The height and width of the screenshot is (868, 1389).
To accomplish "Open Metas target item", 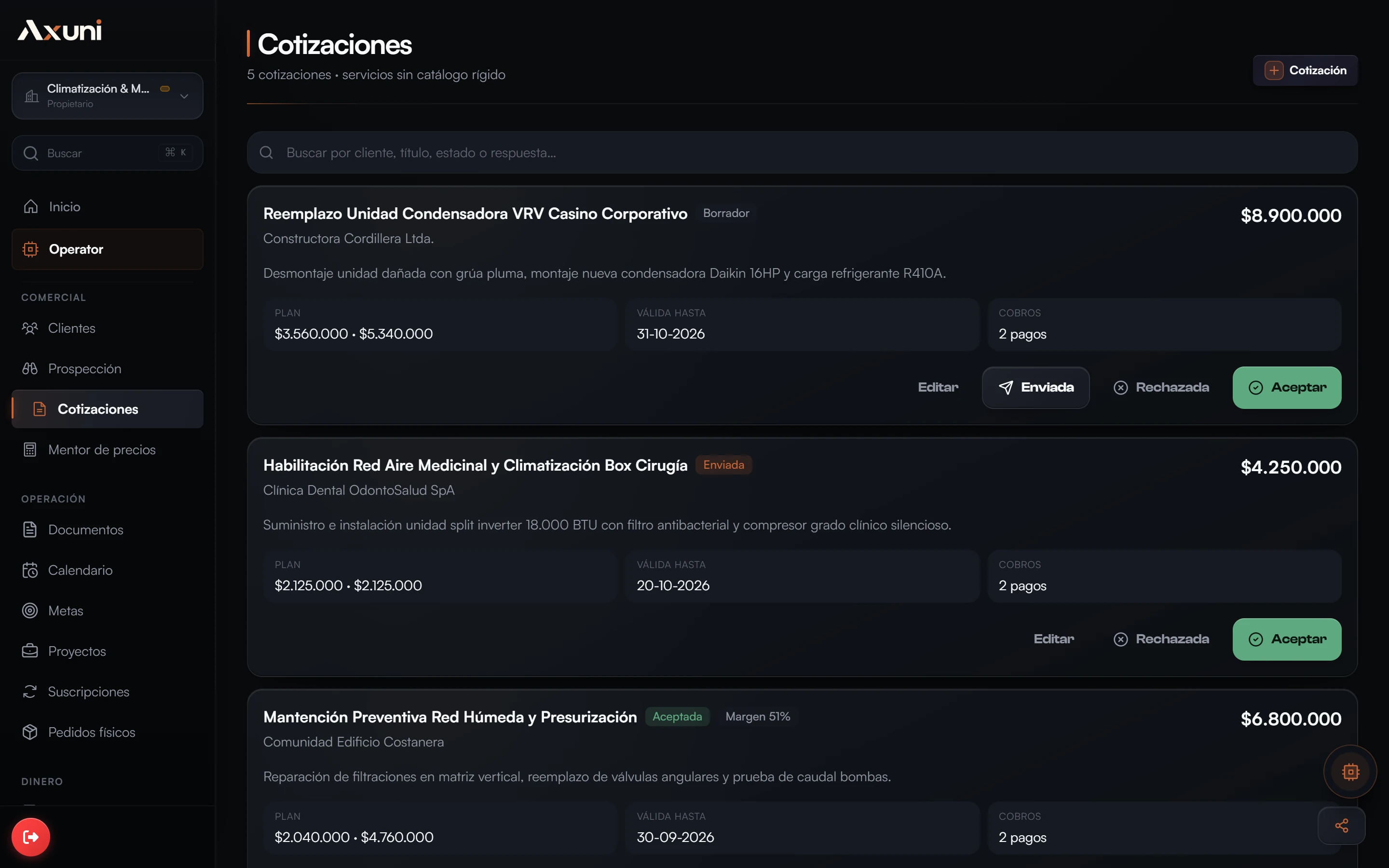I will 108,611.
